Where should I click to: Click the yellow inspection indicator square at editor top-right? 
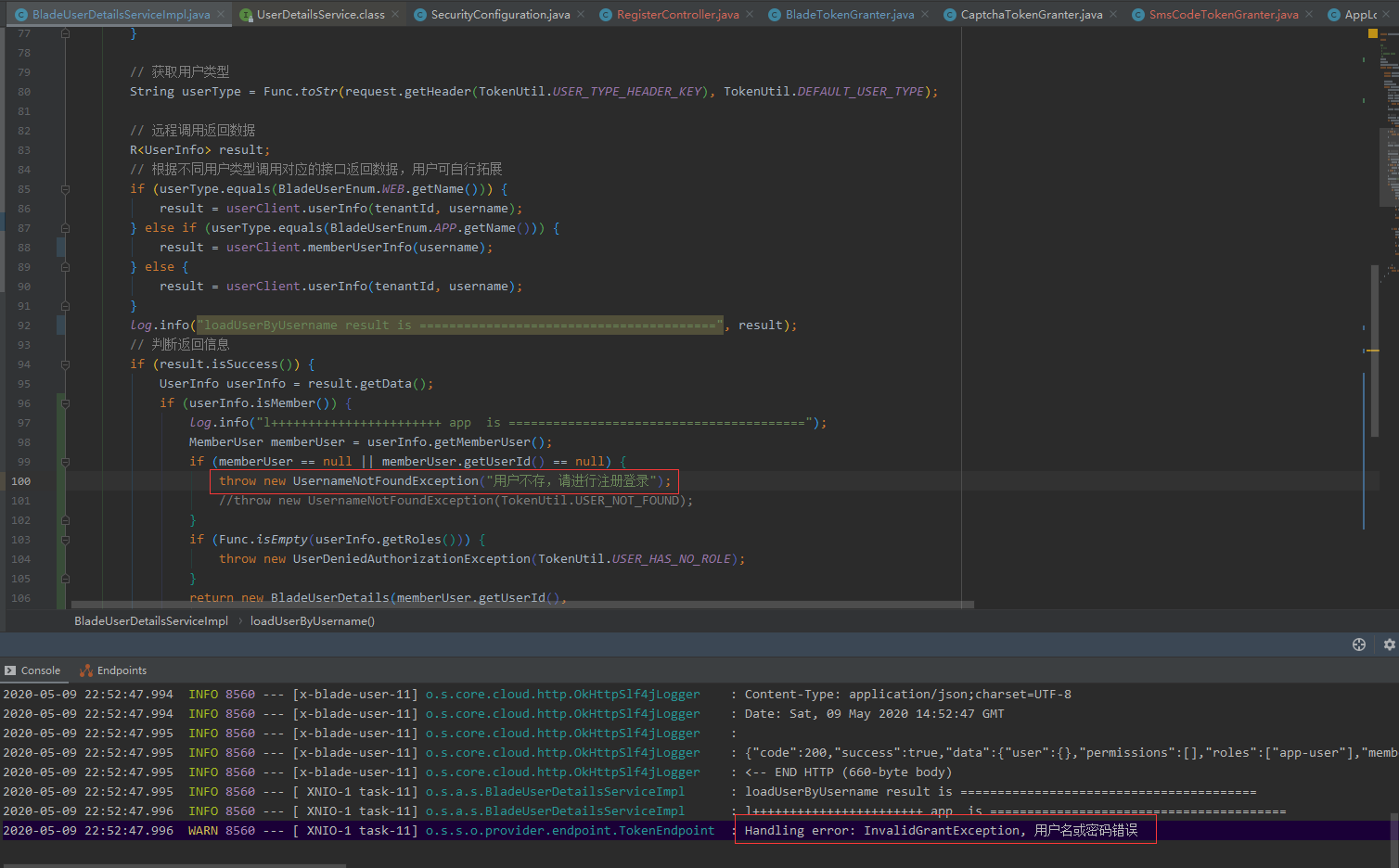(x=1373, y=33)
